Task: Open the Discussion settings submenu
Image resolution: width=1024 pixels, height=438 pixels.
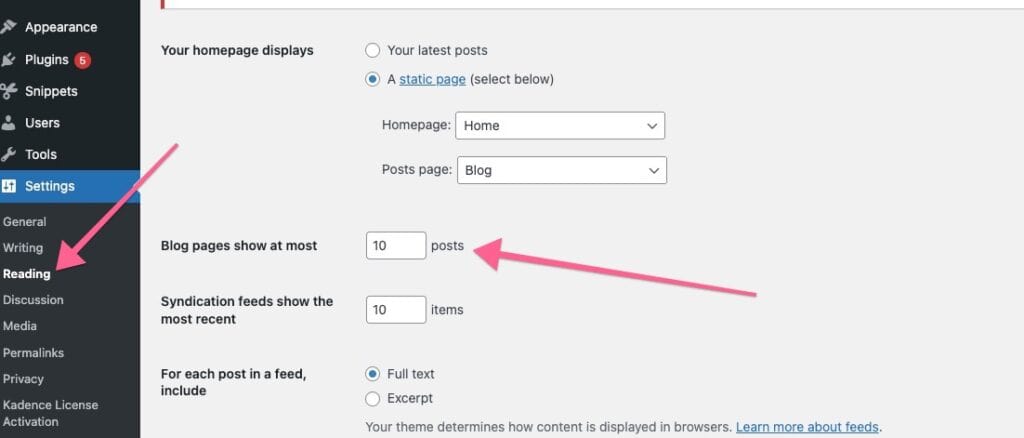Action: click(33, 300)
